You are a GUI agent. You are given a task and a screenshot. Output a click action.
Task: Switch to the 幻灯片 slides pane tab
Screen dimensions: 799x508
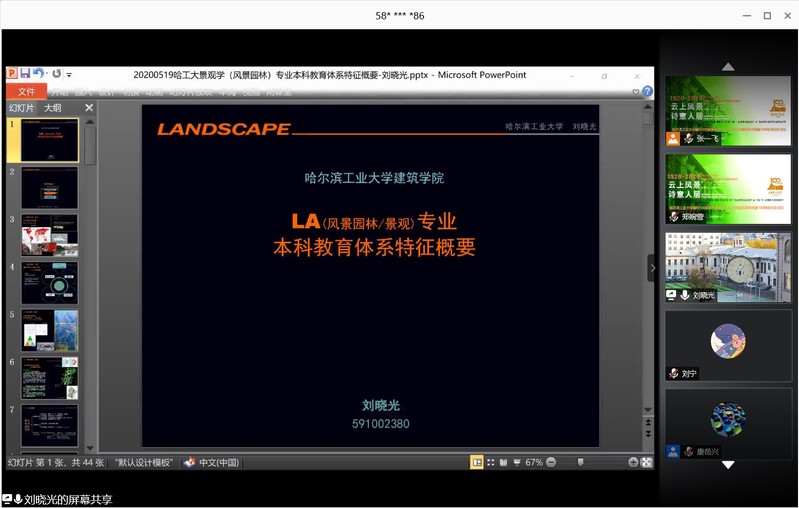coord(21,108)
